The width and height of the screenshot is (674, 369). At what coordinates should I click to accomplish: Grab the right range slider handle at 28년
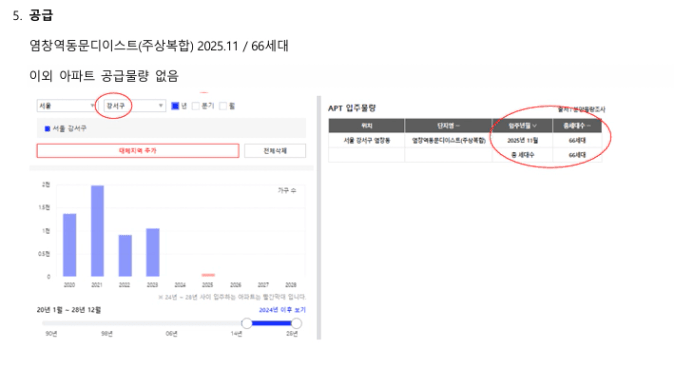[x=296, y=323]
